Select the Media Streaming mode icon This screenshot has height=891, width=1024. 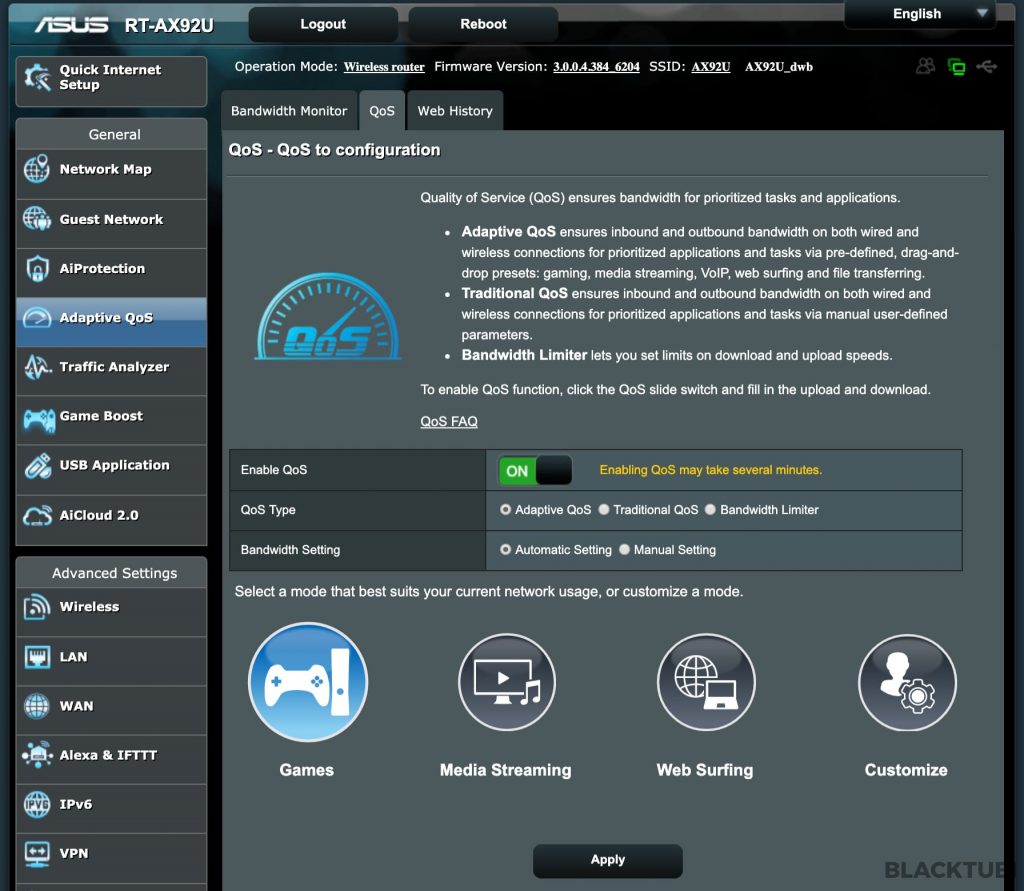coord(507,682)
